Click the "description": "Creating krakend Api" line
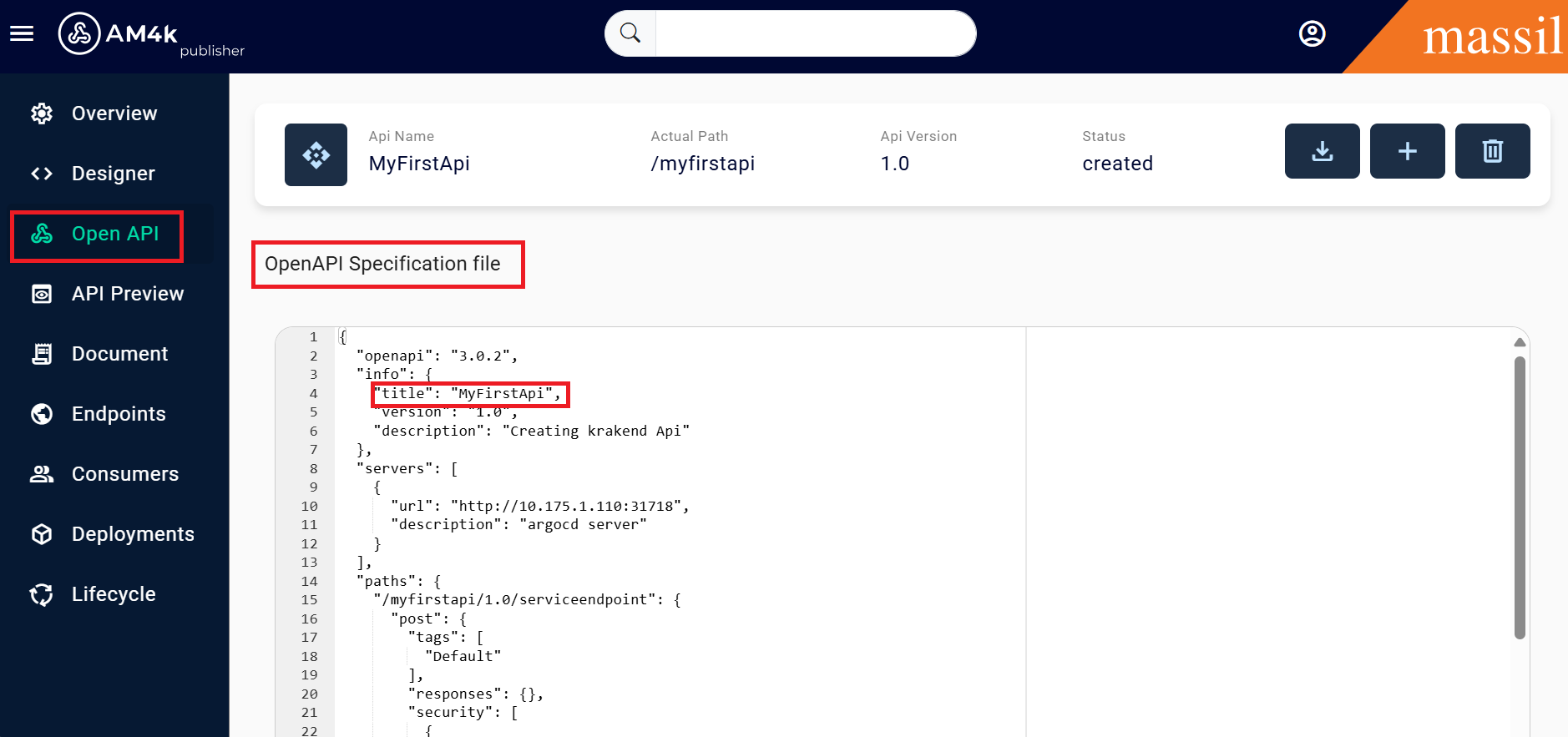 532,431
